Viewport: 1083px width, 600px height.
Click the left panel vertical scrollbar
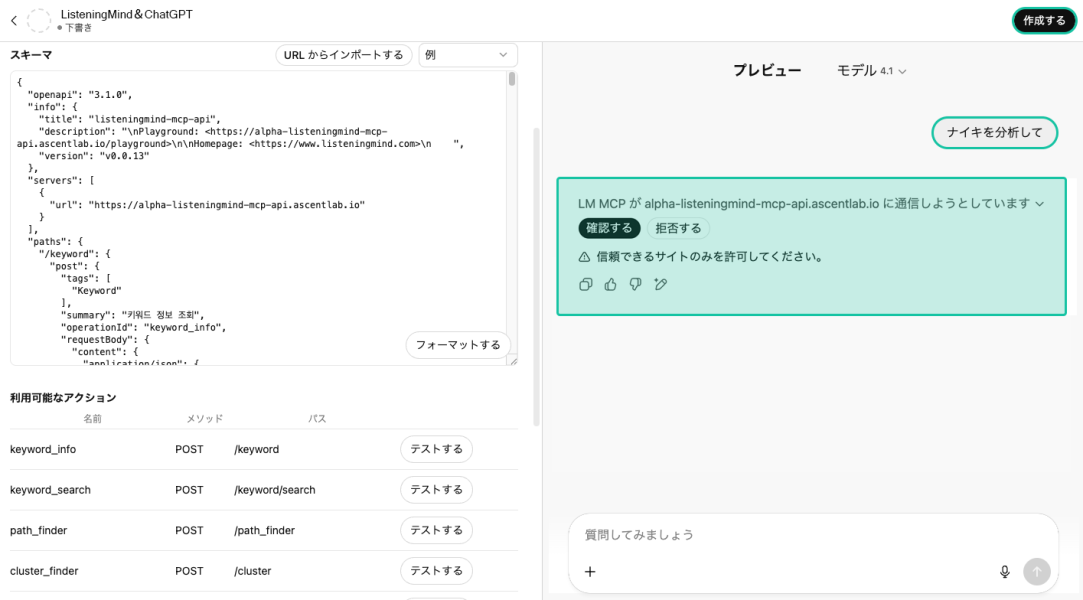pyautogui.click(x=536, y=276)
